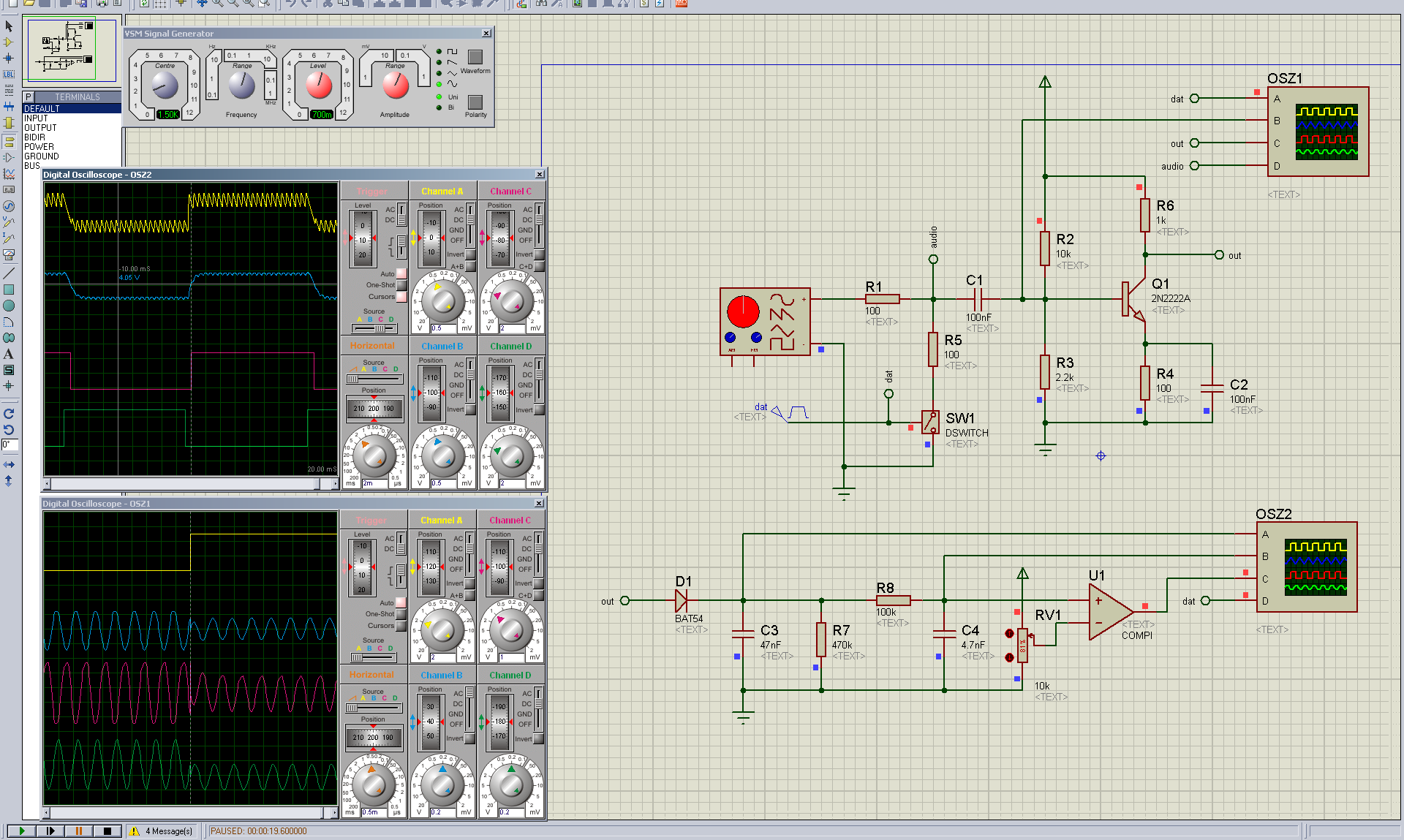Click Waveform button on Signal Generator

tap(475, 56)
